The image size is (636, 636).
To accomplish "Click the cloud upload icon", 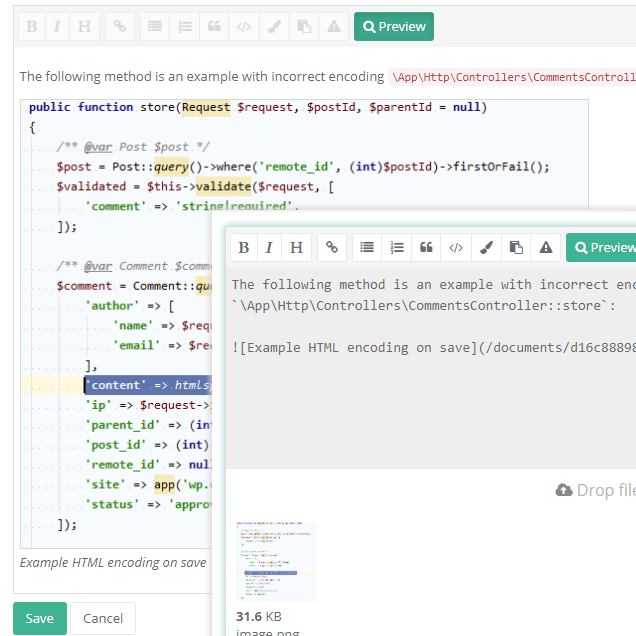I will point(564,490).
